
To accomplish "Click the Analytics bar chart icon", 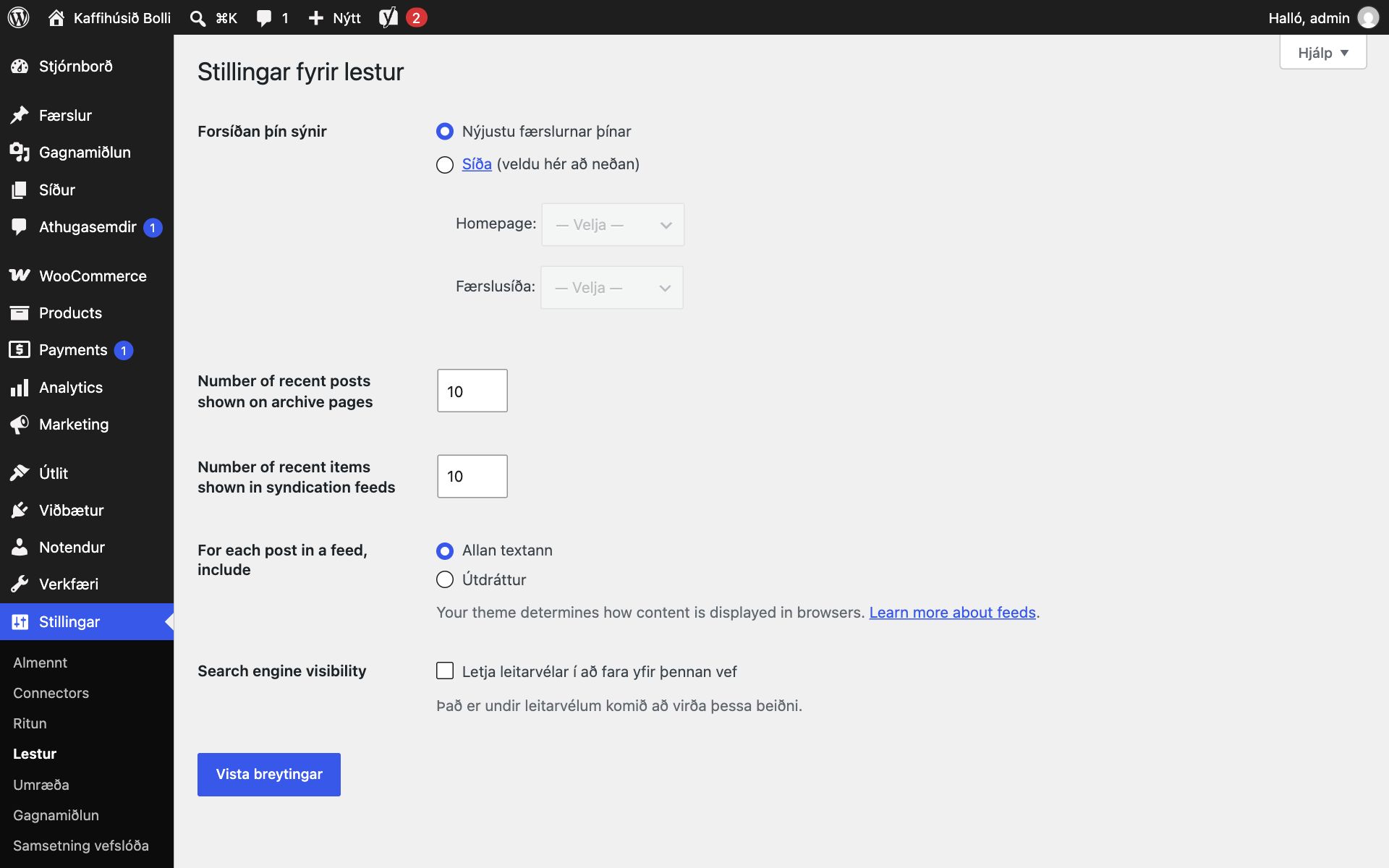I will coord(20,388).
